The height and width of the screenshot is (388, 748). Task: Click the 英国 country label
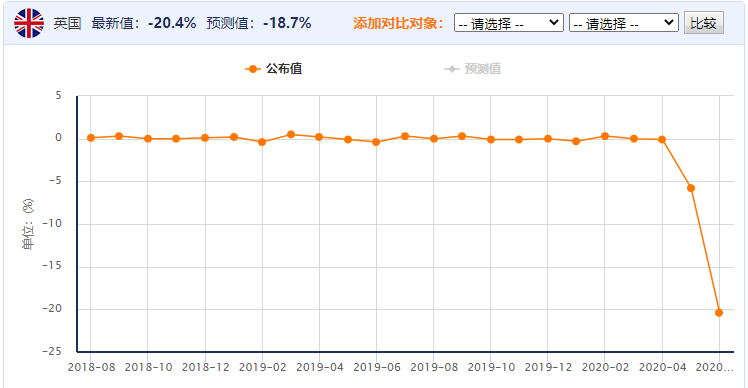click(67, 23)
